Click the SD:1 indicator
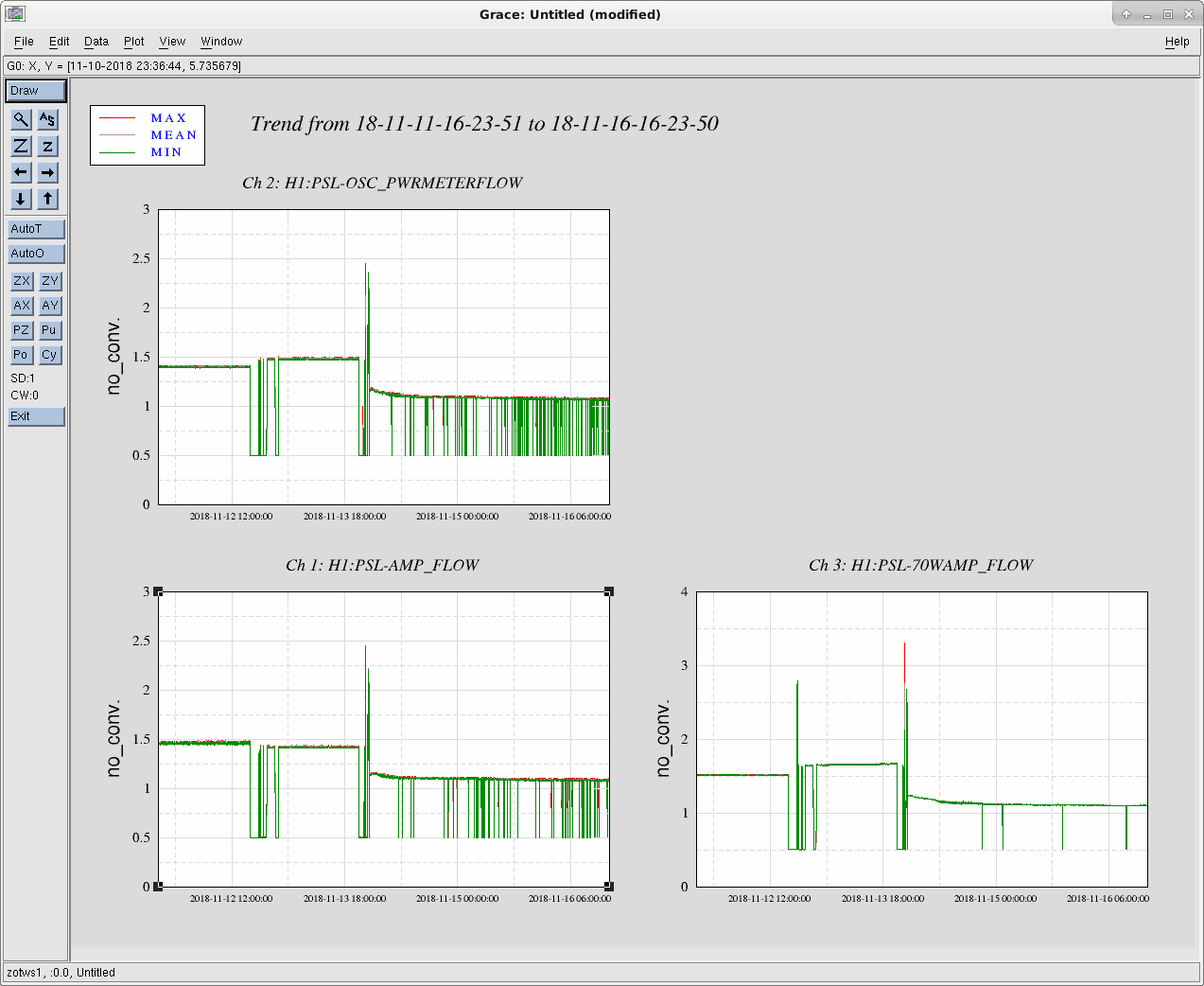Image resolution: width=1204 pixels, height=986 pixels. tap(23, 379)
